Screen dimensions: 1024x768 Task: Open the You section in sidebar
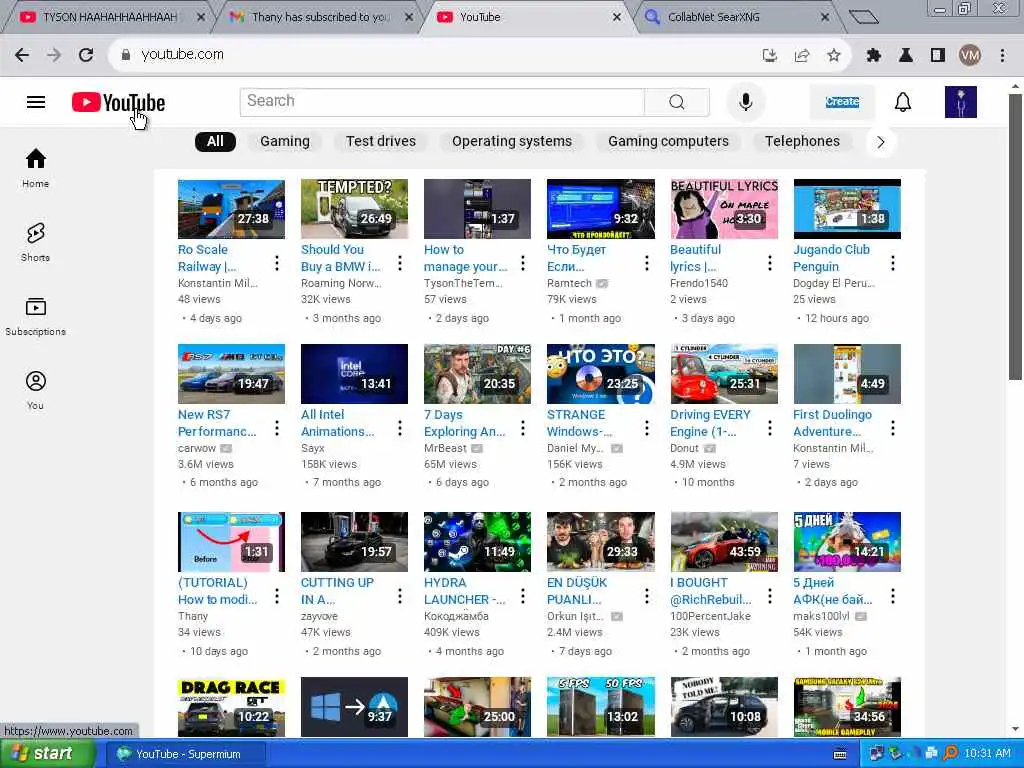tap(35, 391)
